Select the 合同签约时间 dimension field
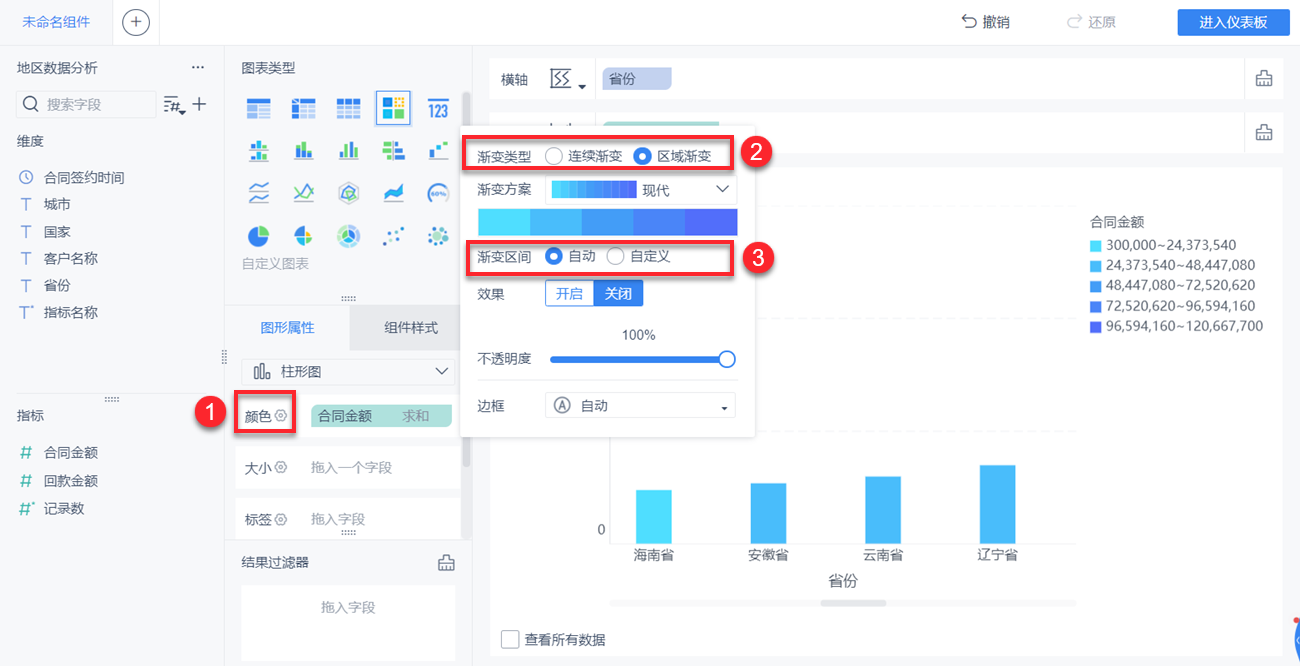 pos(84,177)
